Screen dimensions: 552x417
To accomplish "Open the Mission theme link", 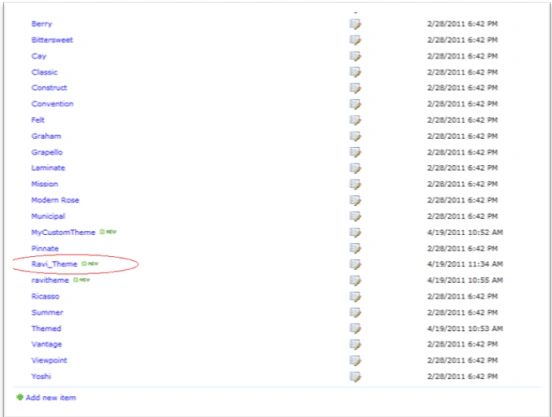I will click(45, 184).
